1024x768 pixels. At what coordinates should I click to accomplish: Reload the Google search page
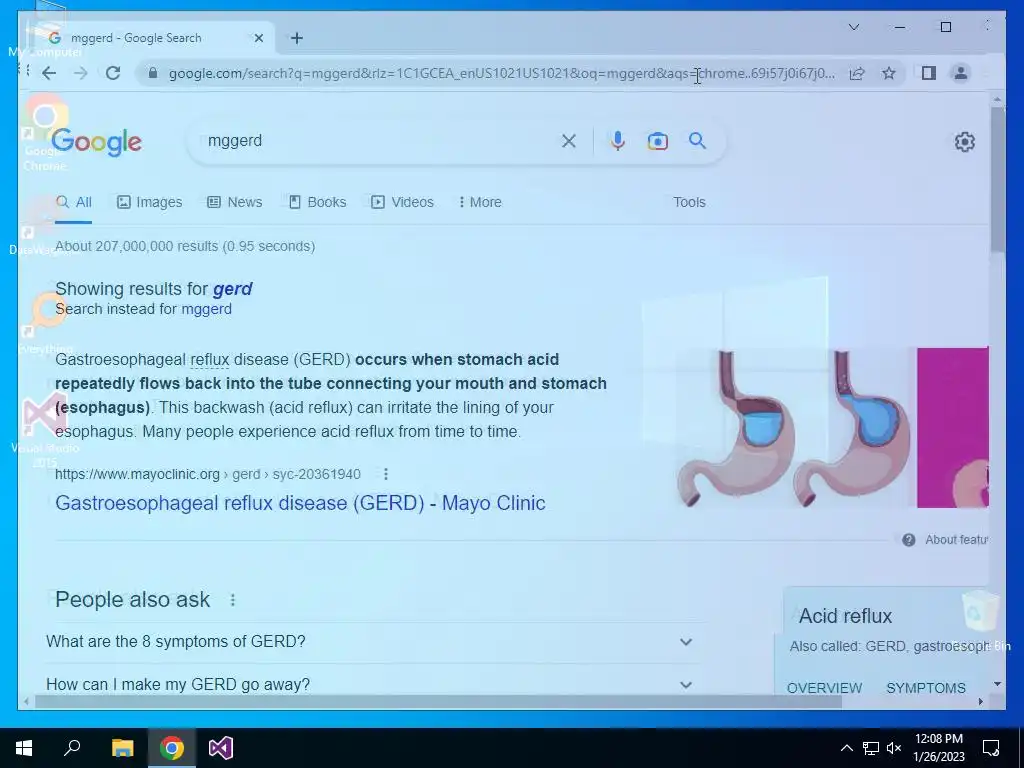113,73
